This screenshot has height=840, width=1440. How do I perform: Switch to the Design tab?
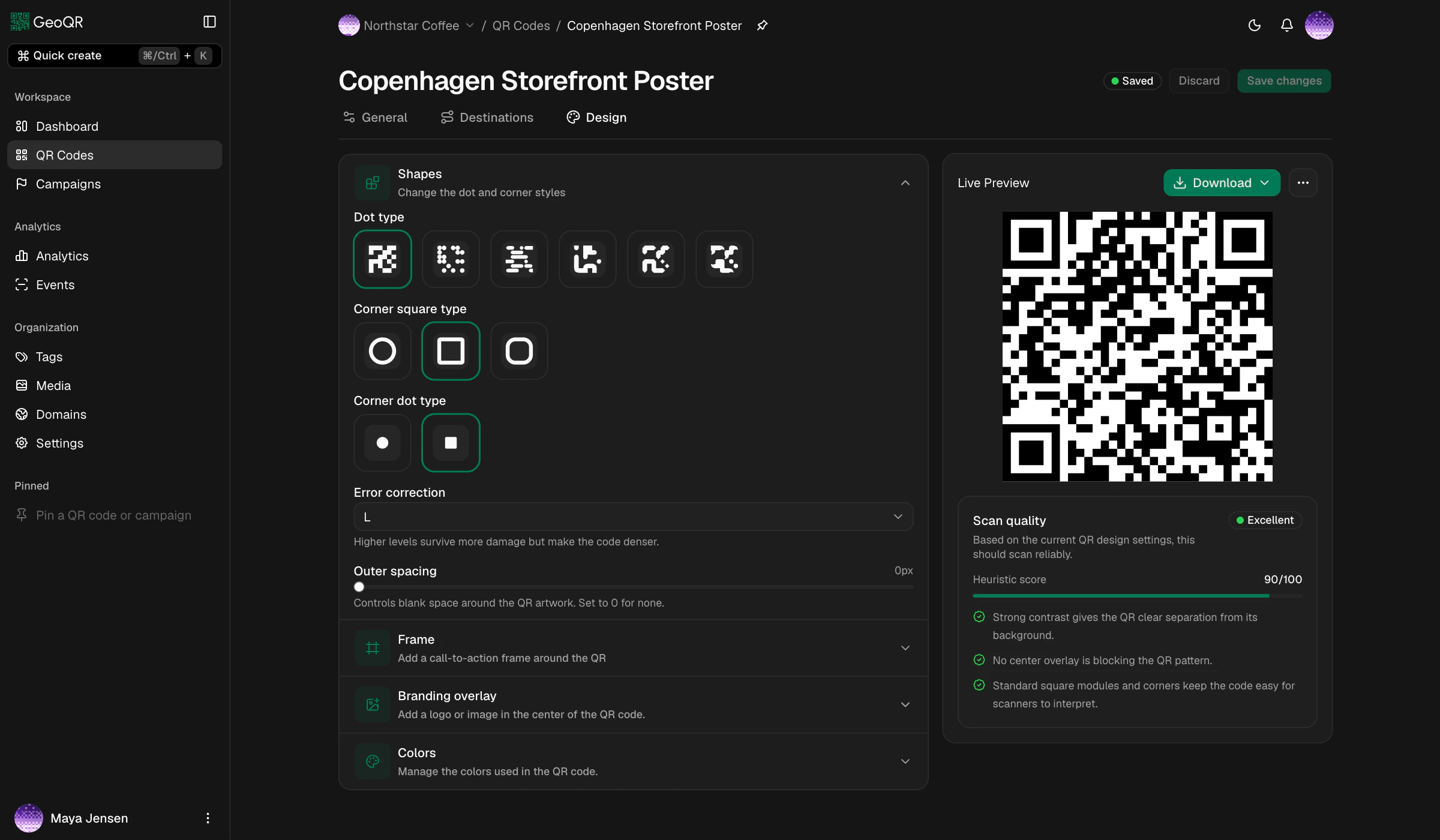(596, 118)
